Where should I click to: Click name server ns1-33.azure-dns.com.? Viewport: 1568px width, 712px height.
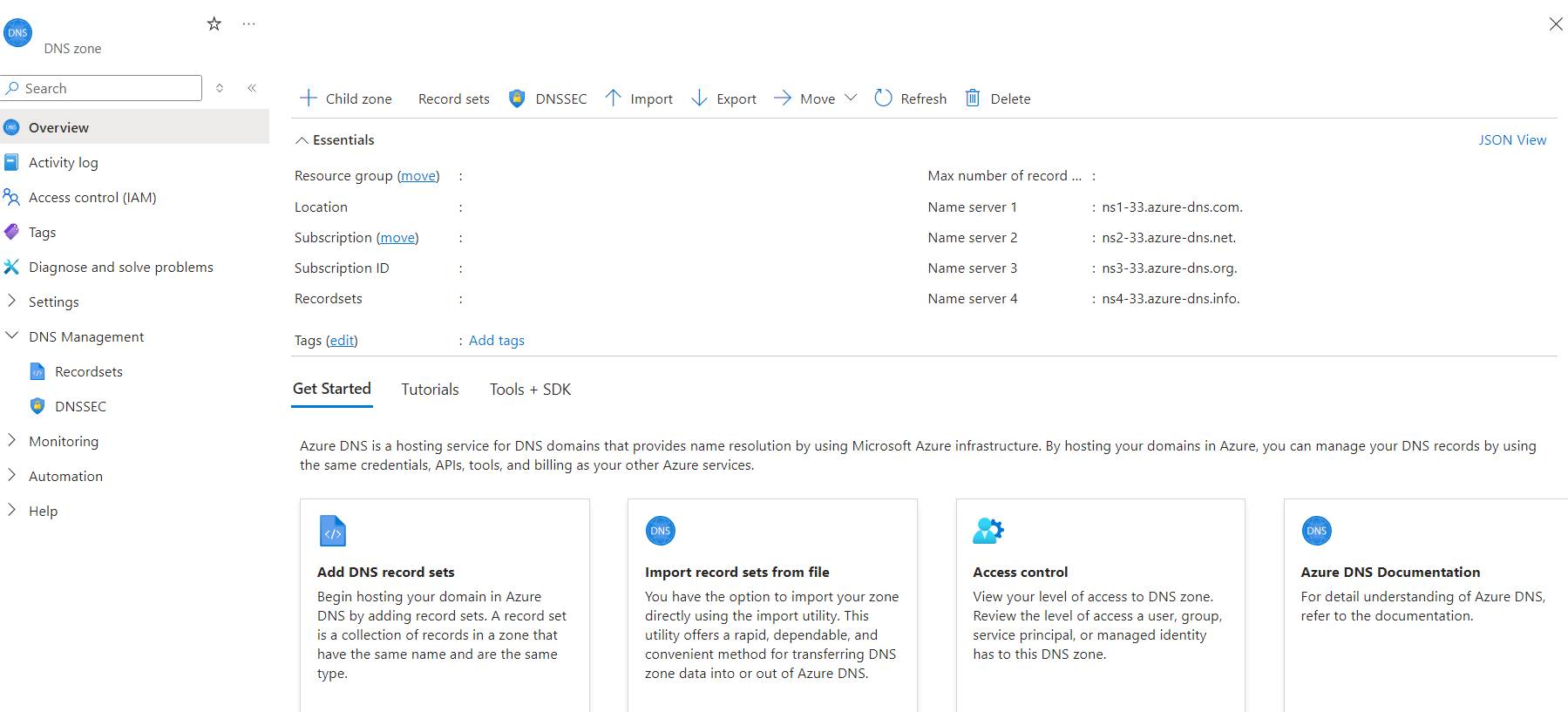pos(1172,207)
